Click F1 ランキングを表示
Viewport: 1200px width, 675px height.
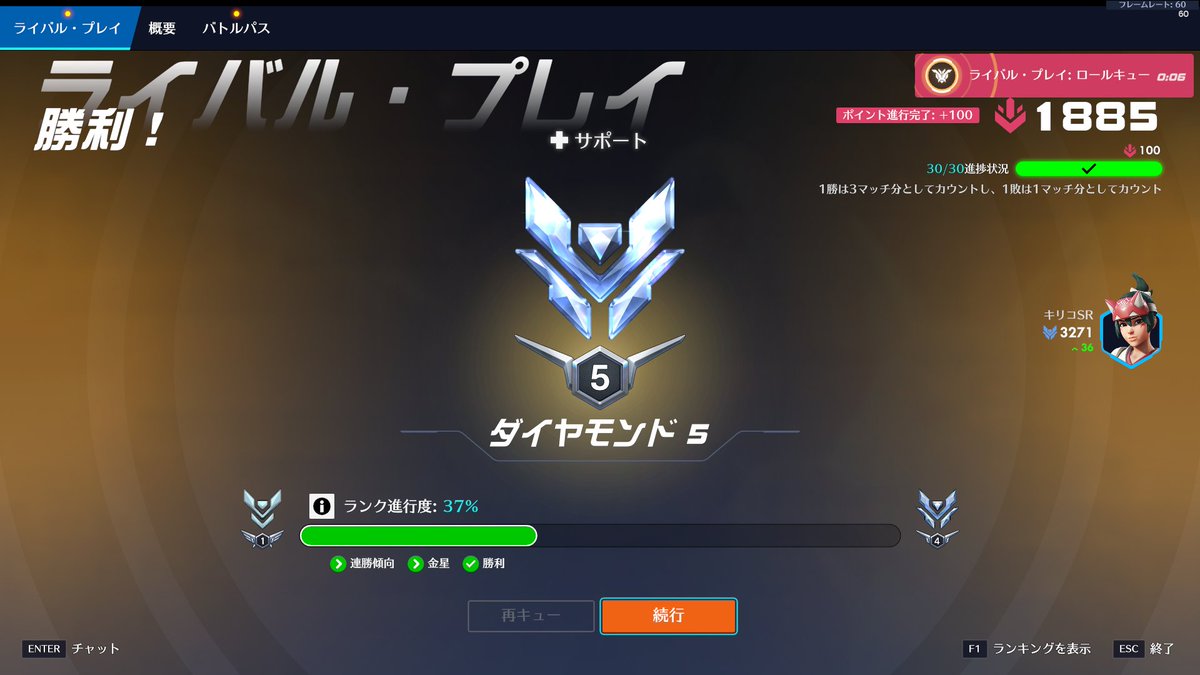pyautogui.click(x=1027, y=648)
